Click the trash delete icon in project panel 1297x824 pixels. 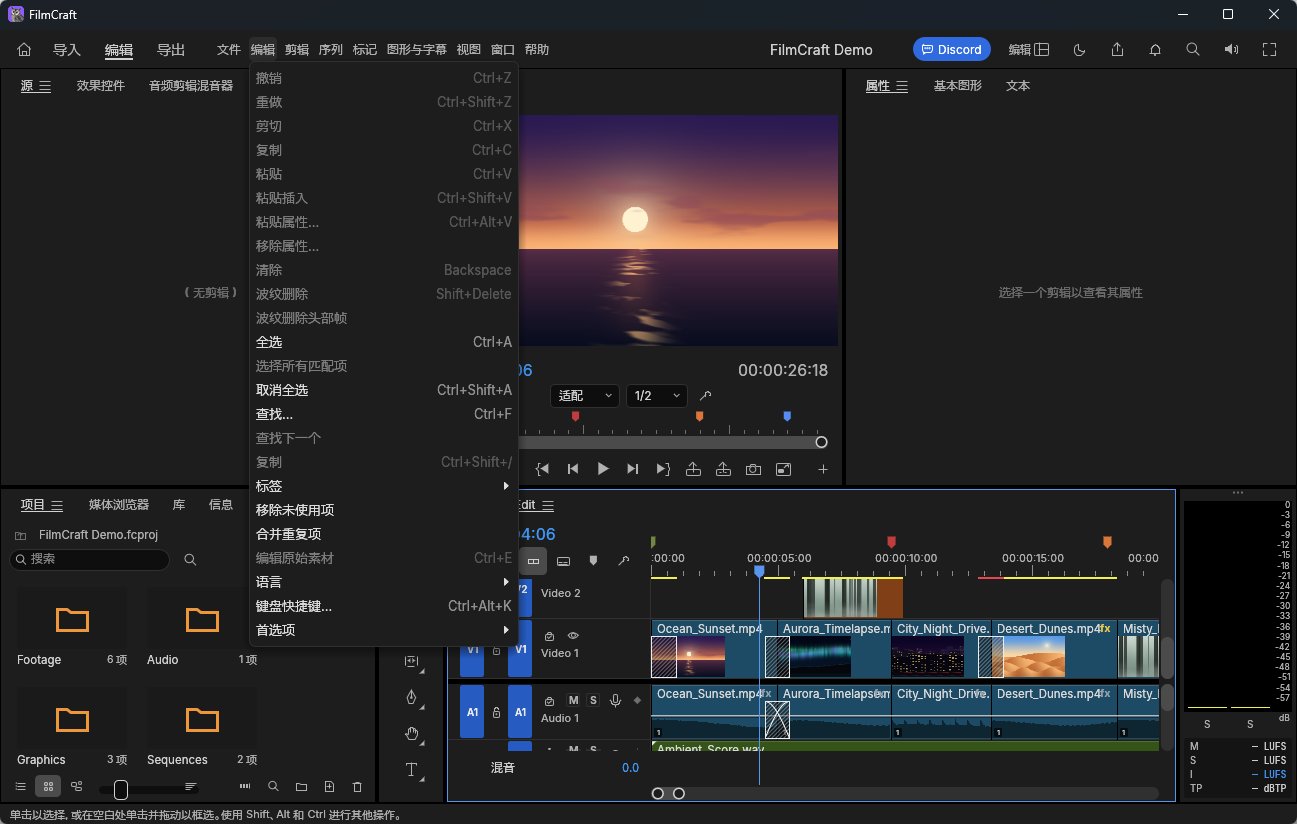[358, 787]
